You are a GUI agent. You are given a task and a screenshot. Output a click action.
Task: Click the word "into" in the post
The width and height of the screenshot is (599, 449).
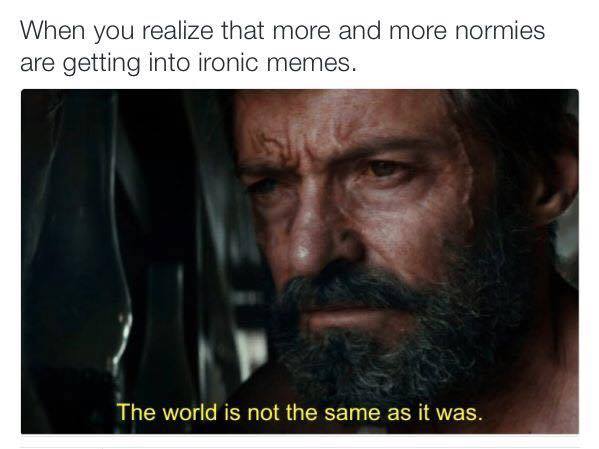pos(169,62)
